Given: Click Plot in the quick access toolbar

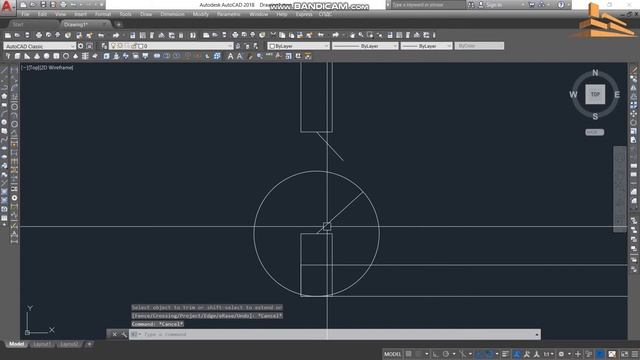Looking at the screenshot, I should click(x=63, y=5).
